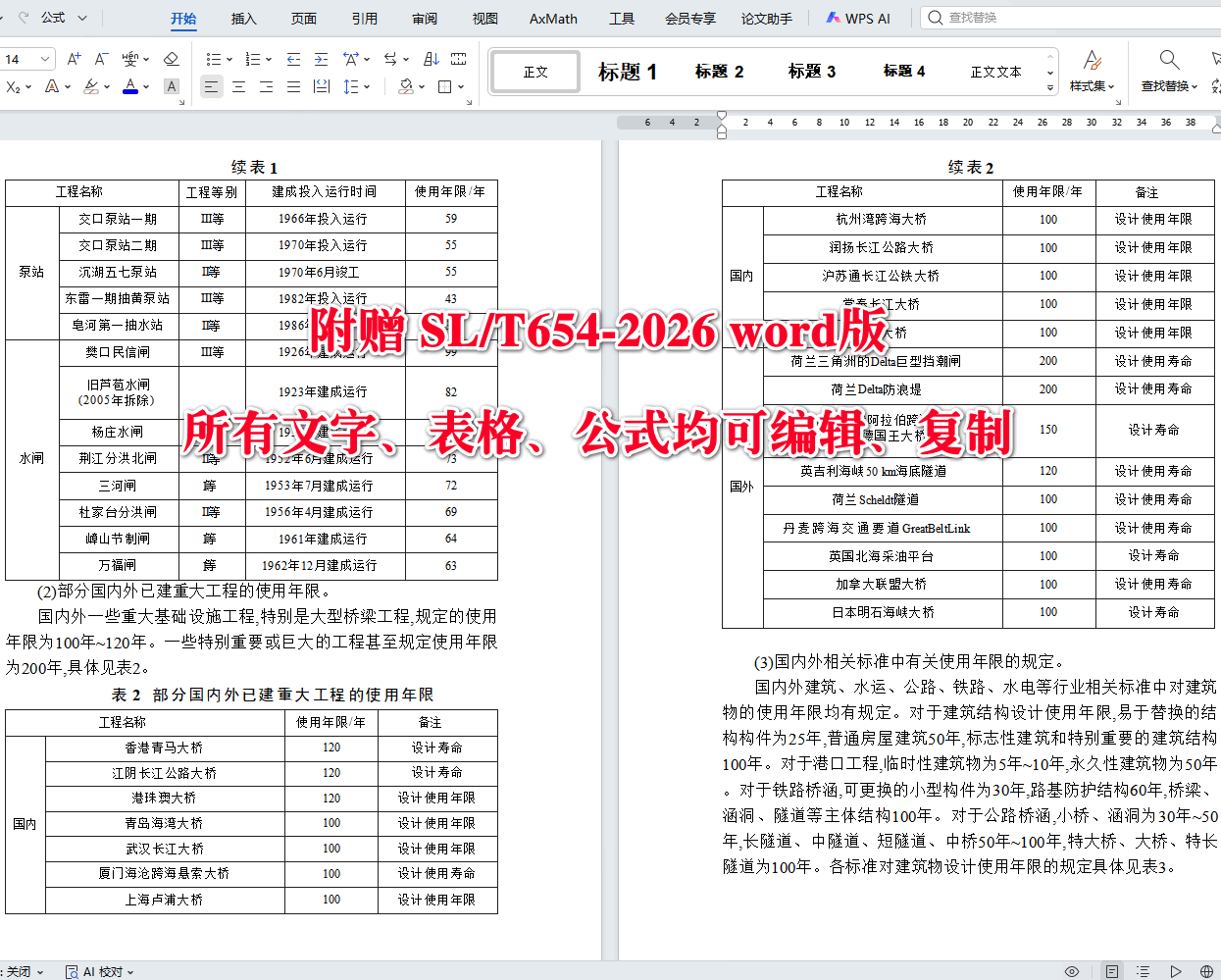
Task: Apply a numbered list
Action: (253, 59)
